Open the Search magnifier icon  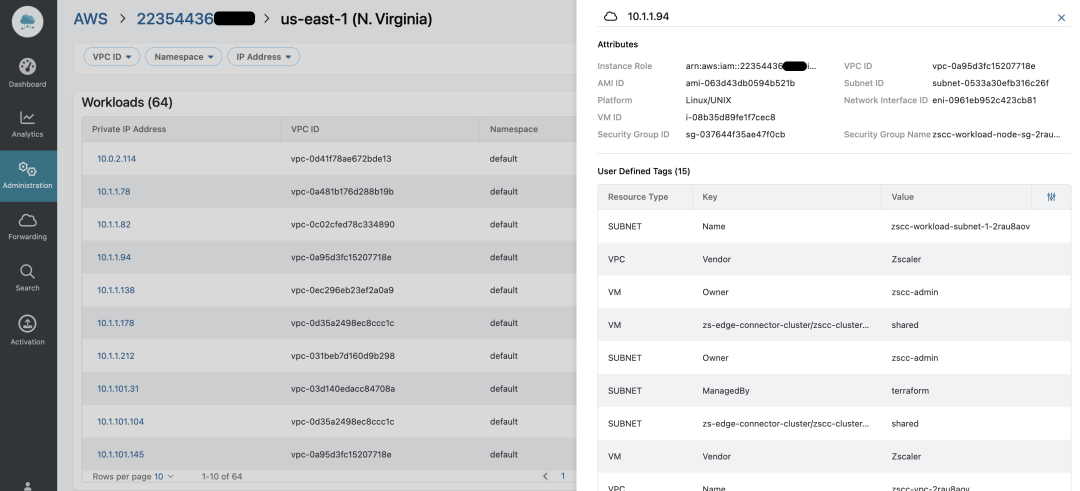(28, 272)
